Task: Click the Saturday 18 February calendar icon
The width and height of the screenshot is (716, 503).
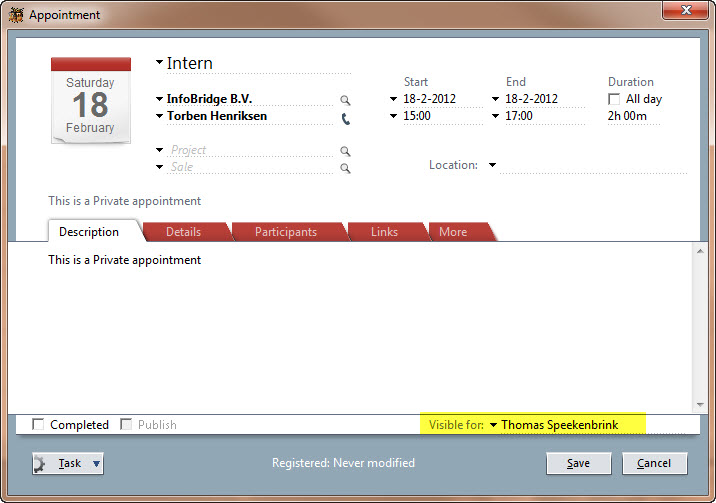Action: 91,100
